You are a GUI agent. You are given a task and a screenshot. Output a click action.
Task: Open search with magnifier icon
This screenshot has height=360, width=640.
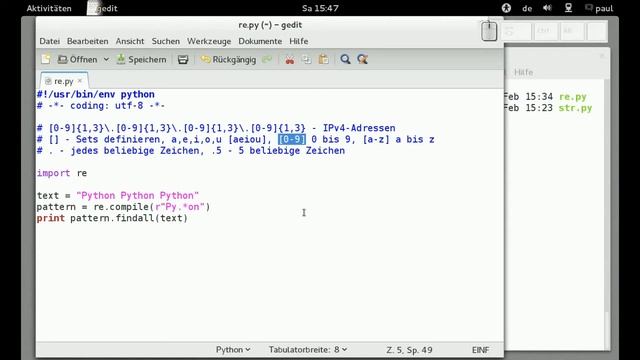point(345,60)
